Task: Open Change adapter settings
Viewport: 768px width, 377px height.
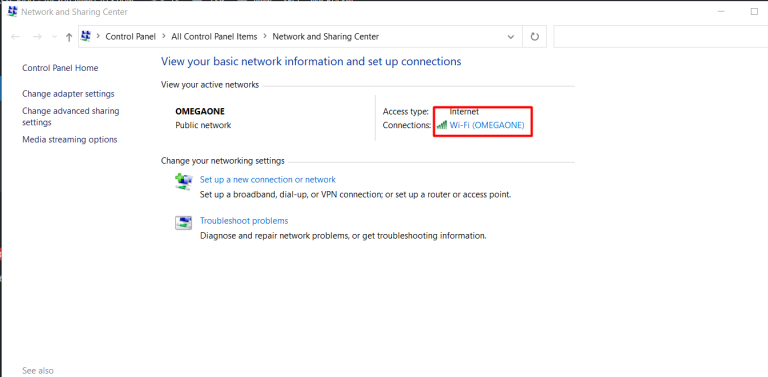Action: point(68,94)
